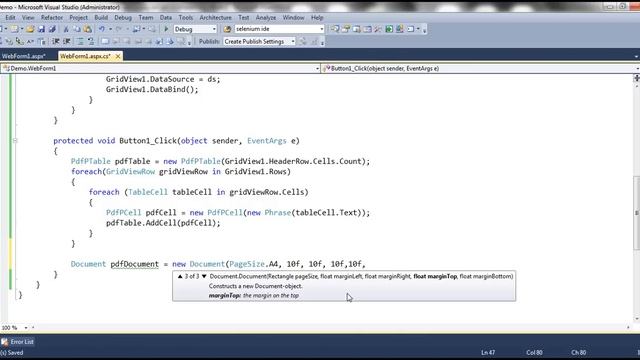Decrease line indent with the outdent icon
The height and width of the screenshot is (360, 640).
56,41
